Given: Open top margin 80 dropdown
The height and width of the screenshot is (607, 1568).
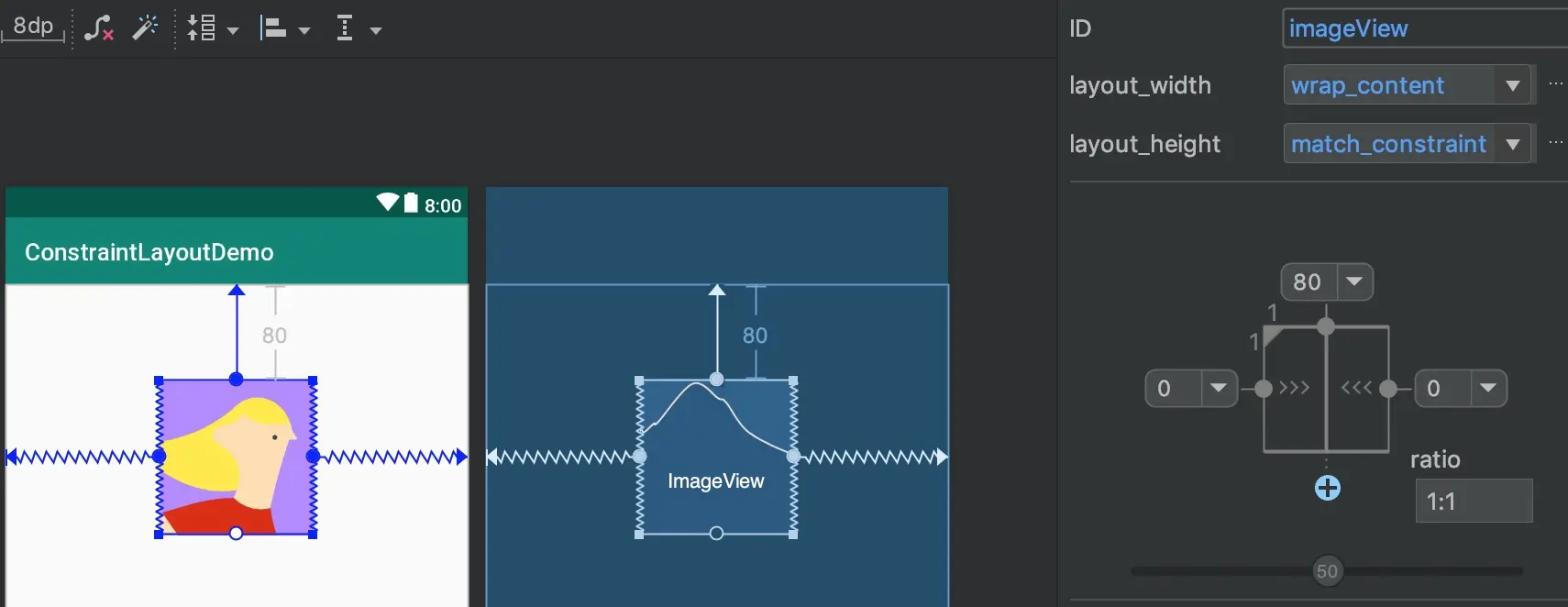Looking at the screenshot, I should 1354,281.
